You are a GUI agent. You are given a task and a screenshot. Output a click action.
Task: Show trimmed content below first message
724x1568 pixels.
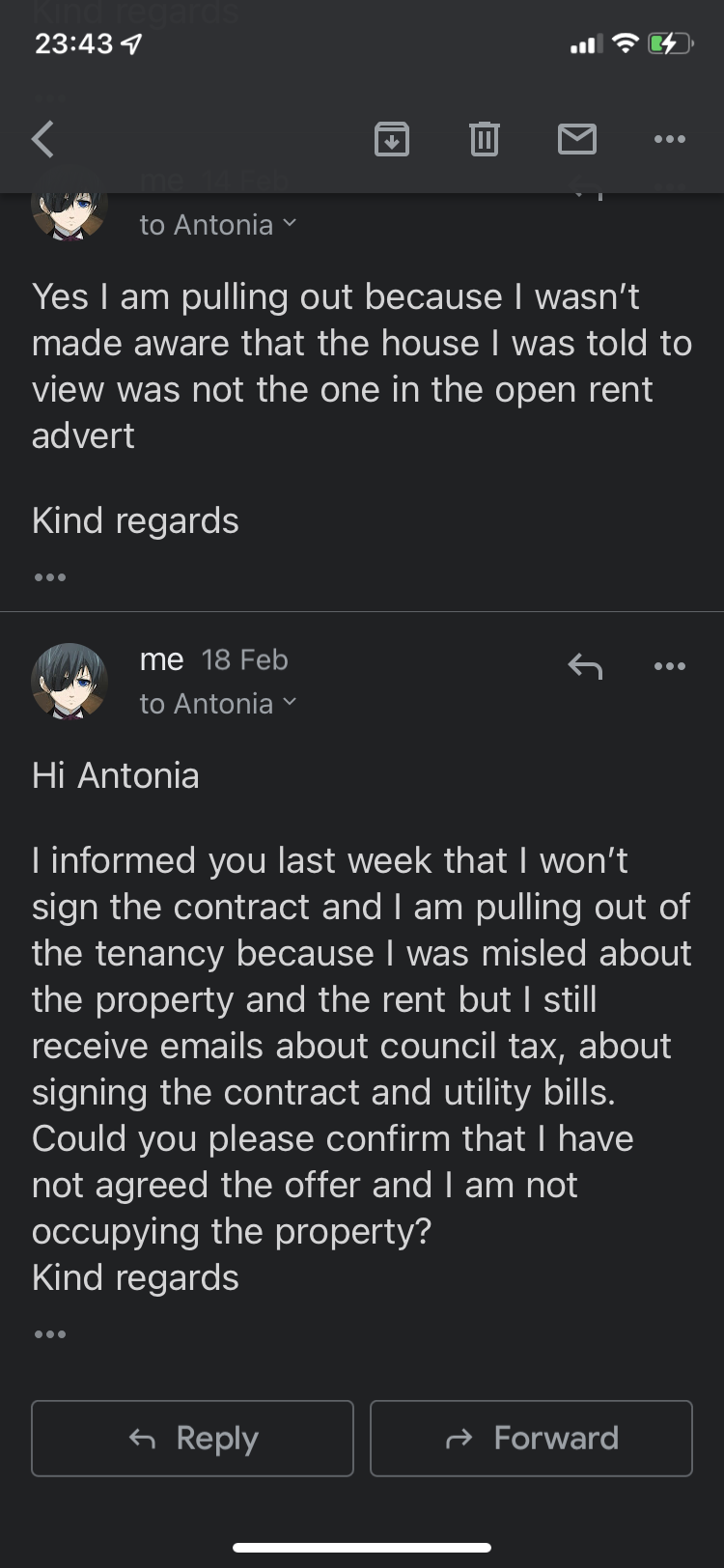tap(49, 577)
